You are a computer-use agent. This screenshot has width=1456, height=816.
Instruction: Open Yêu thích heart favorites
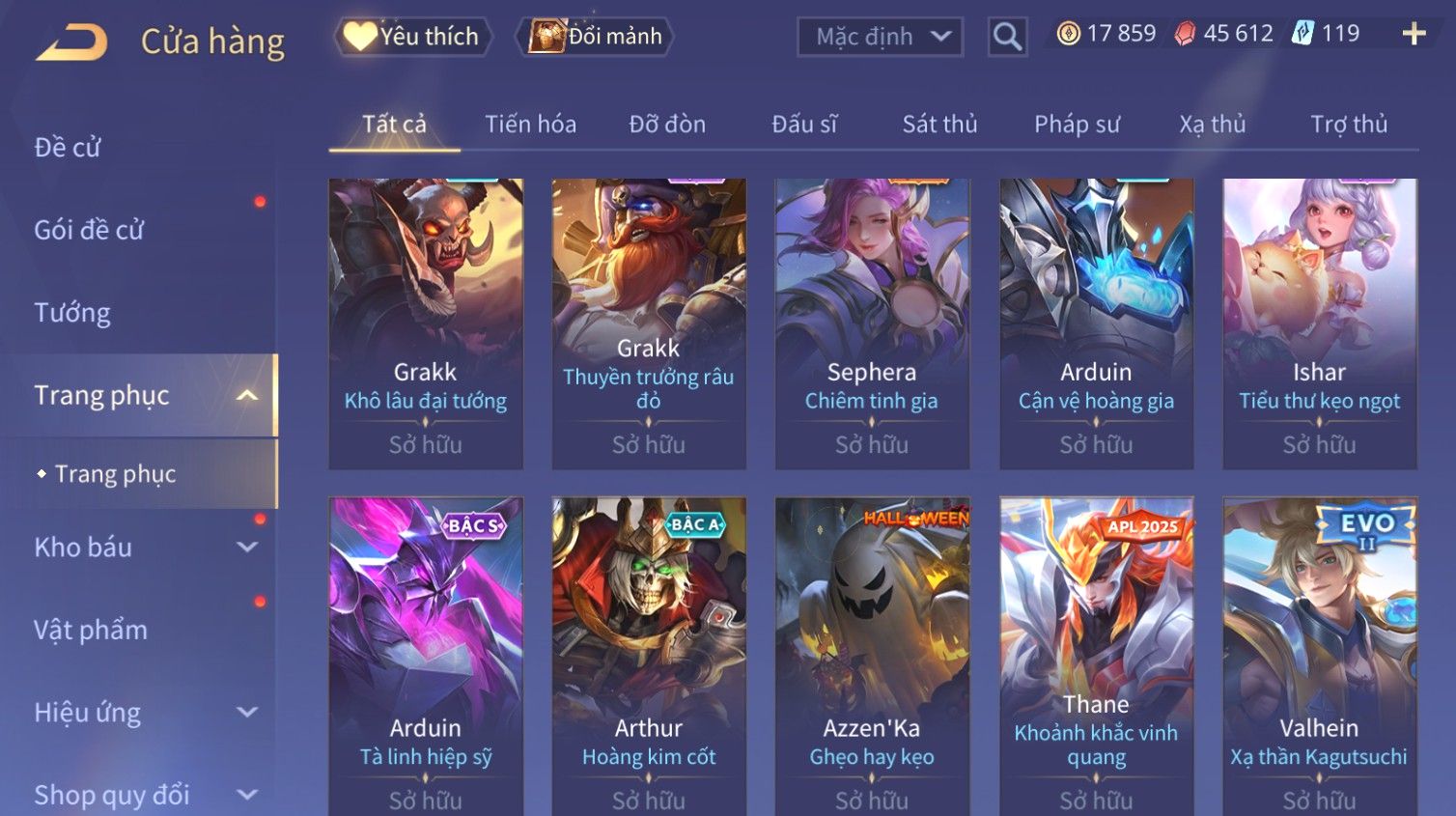point(413,37)
